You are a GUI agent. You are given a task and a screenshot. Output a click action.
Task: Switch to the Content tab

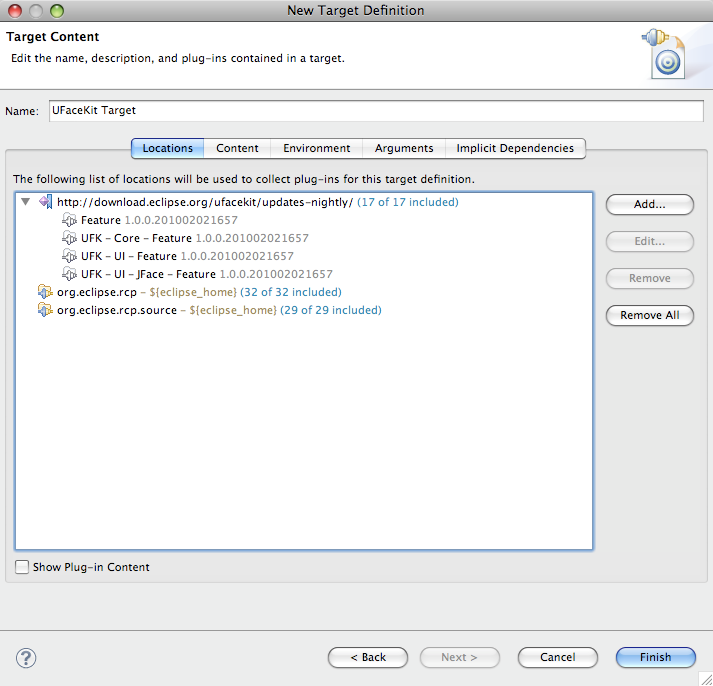[x=237, y=148]
